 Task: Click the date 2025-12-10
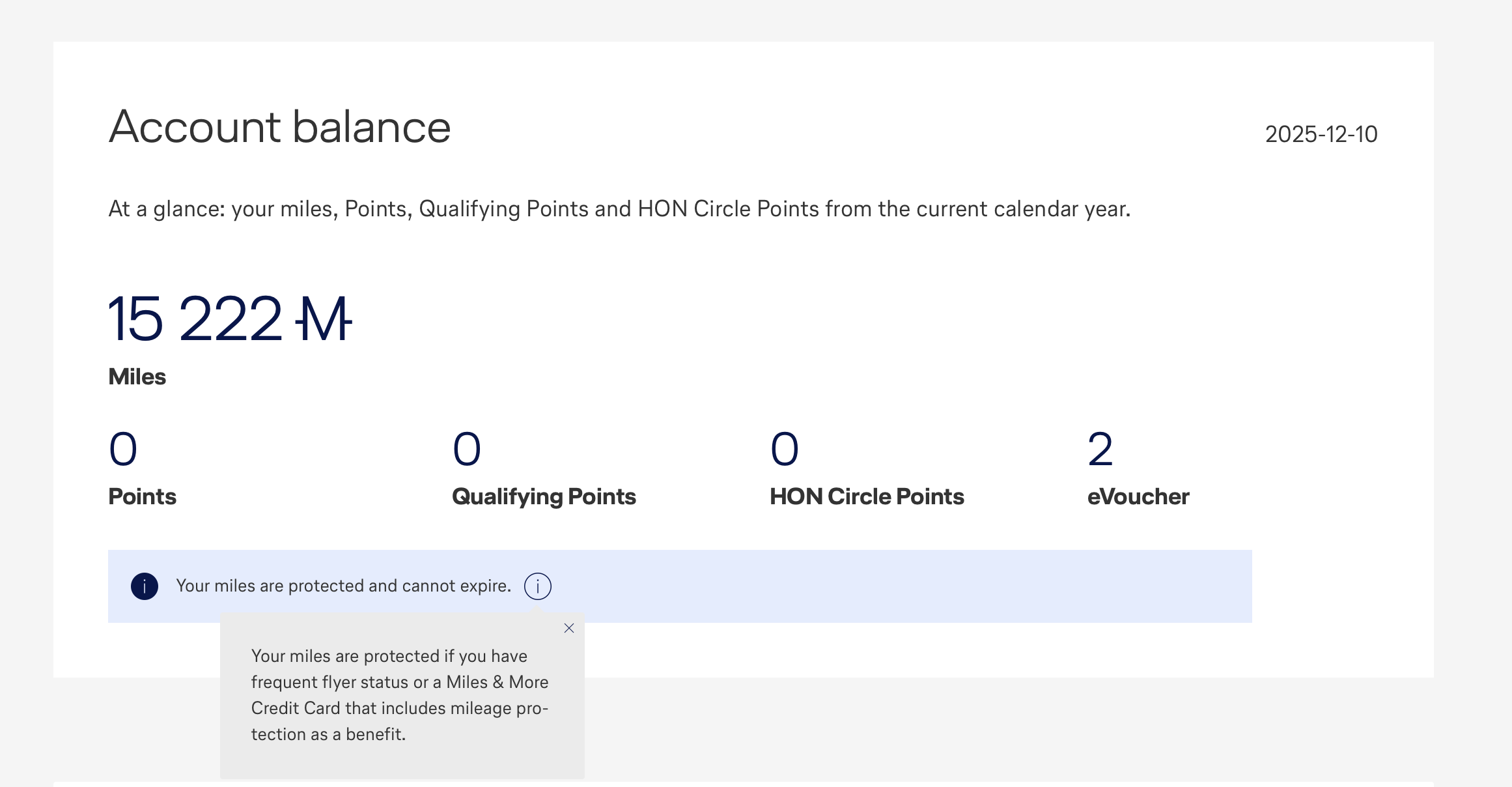(x=1321, y=134)
